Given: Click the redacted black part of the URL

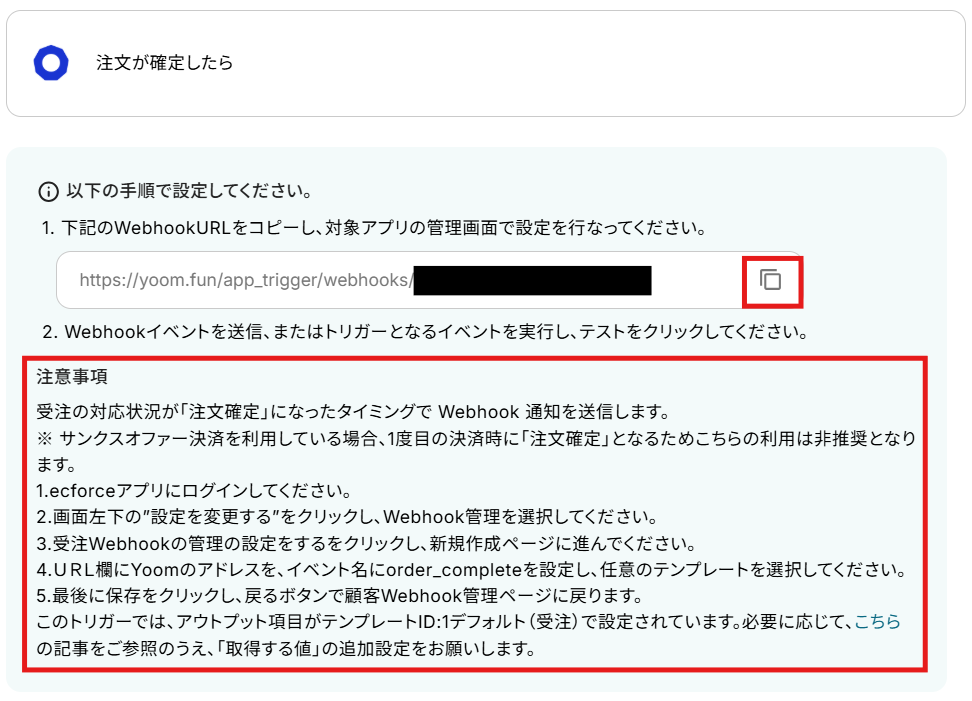Looking at the screenshot, I should pyautogui.click(x=532, y=280).
